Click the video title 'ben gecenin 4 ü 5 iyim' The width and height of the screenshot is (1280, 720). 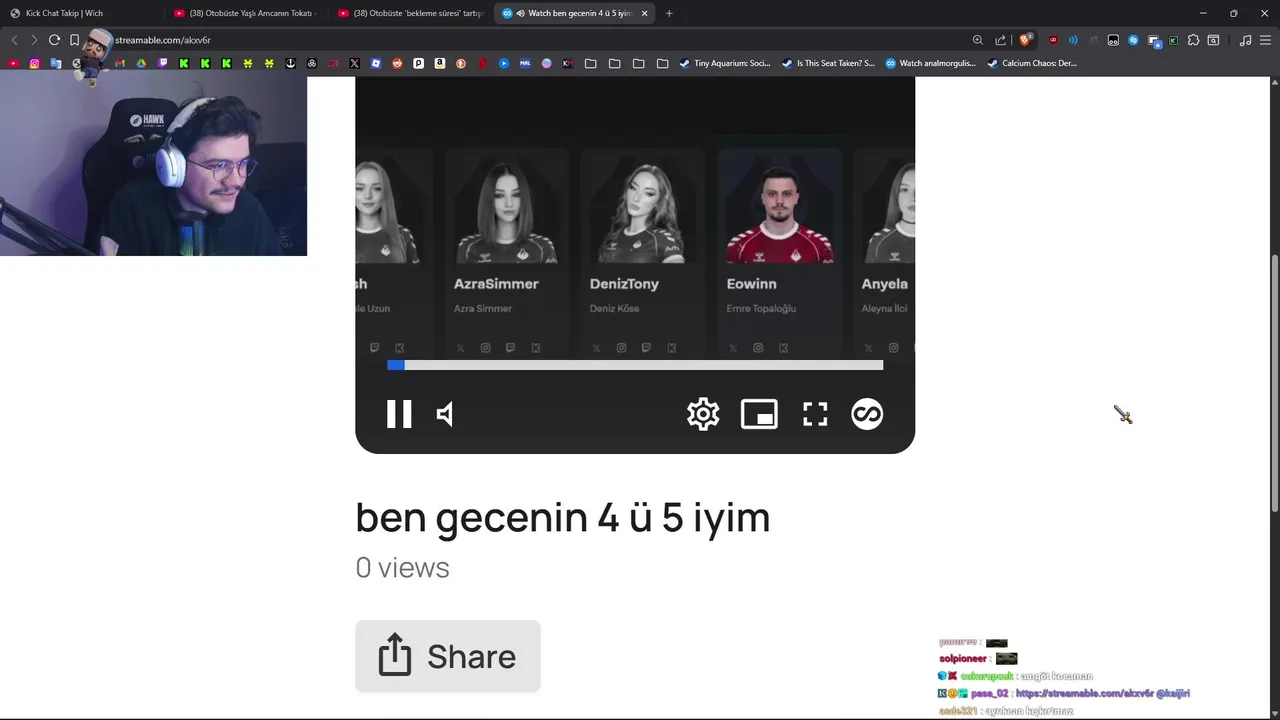click(x=562, y=517)
